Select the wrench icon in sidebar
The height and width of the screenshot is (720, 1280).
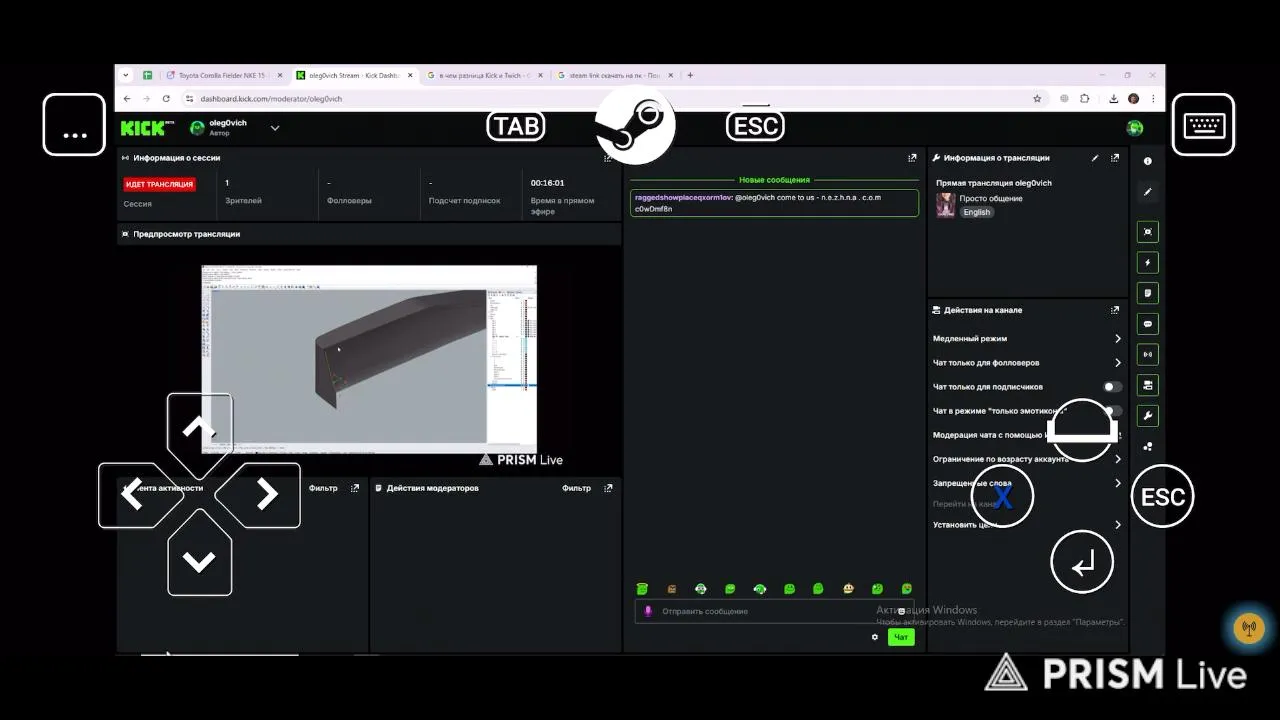pos(1147,416)
